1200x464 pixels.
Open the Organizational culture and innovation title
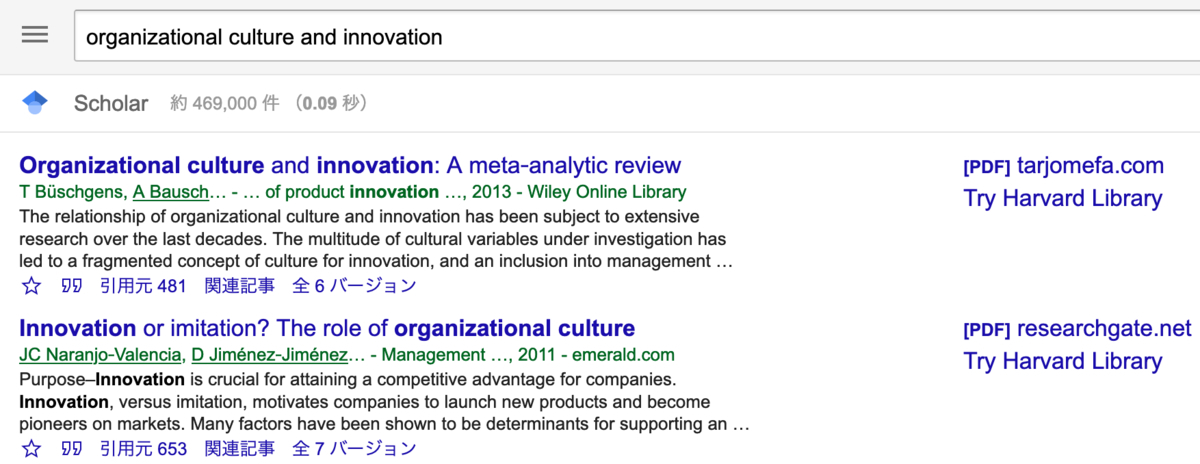tap(350, 165)
